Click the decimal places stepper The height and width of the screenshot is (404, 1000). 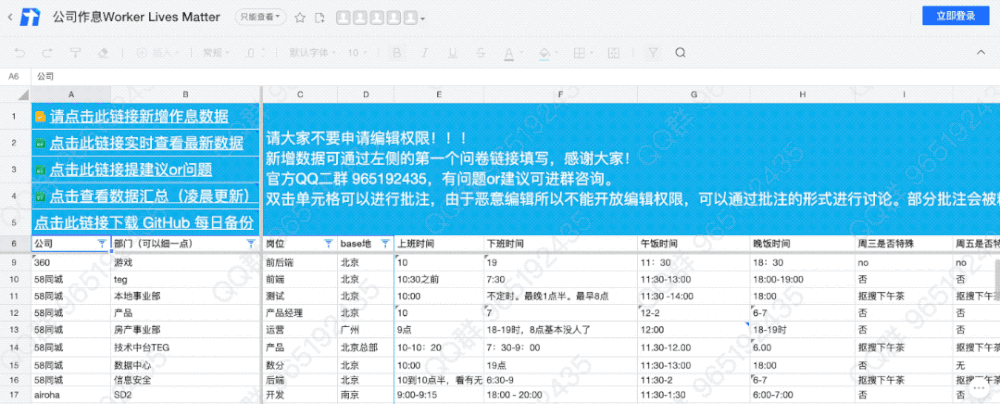point(255,52)
